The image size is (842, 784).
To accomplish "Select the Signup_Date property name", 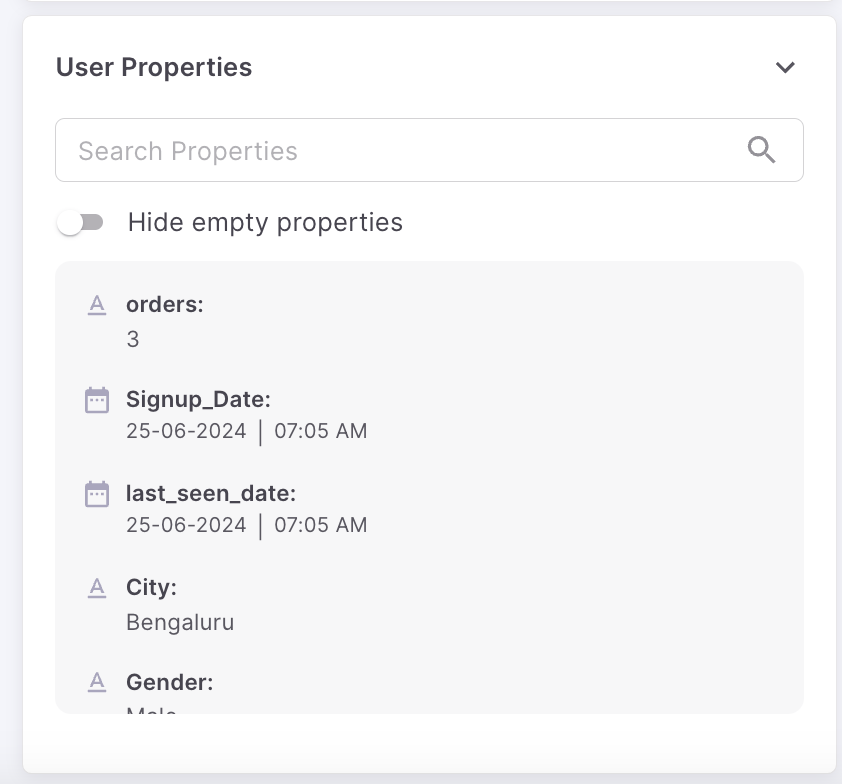I will [198, 400].
